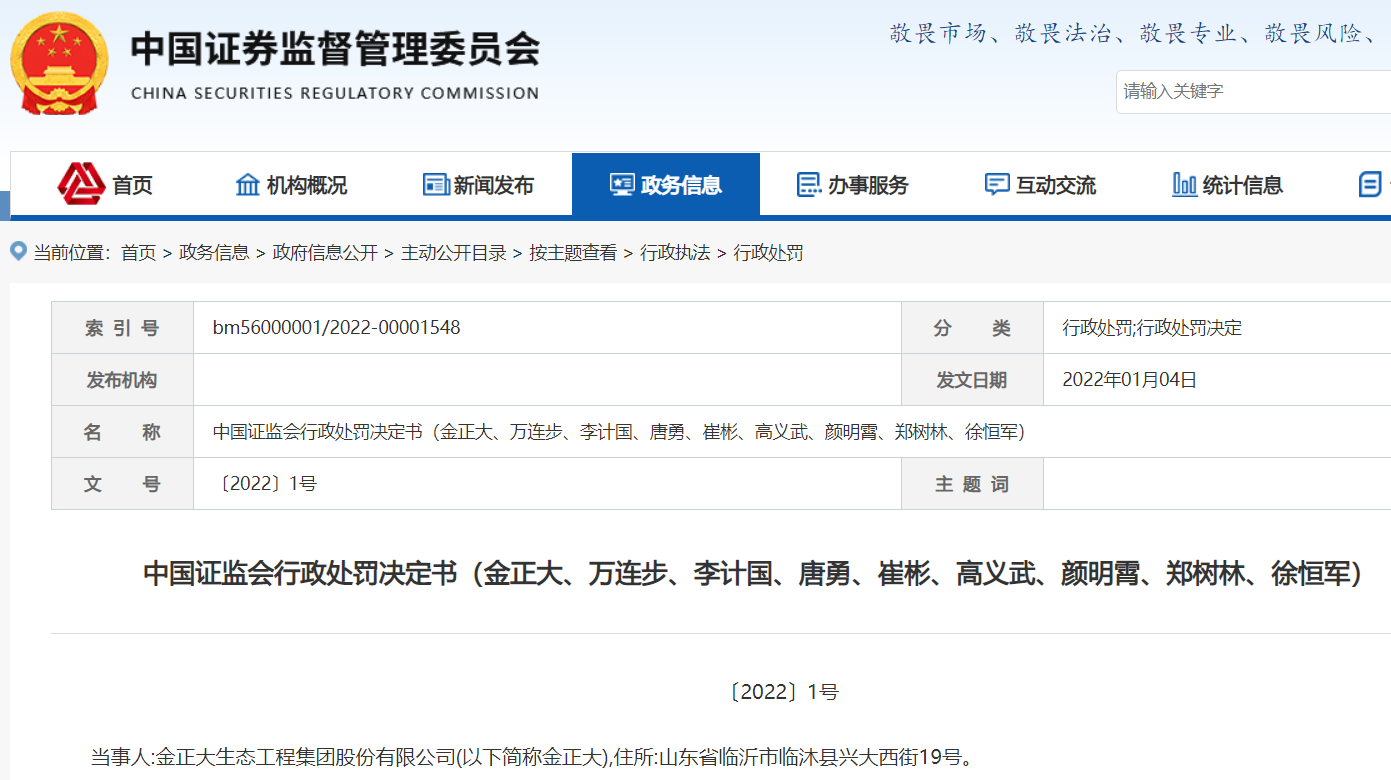Click the 首页 breadcrumb link
The height and width of the screenshot is (780, 1391).
pyautogui.click(x=138, y=253)
